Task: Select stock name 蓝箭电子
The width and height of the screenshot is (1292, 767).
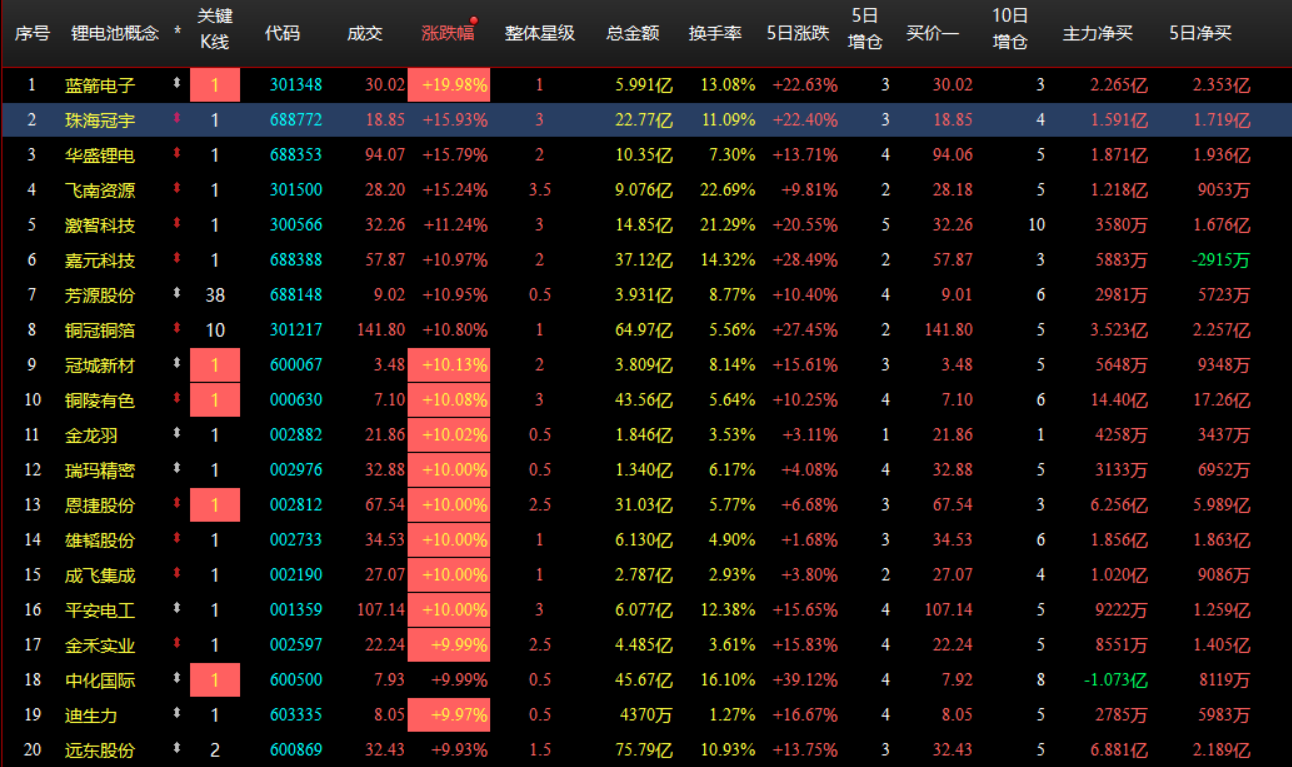Action: (100, 85)
